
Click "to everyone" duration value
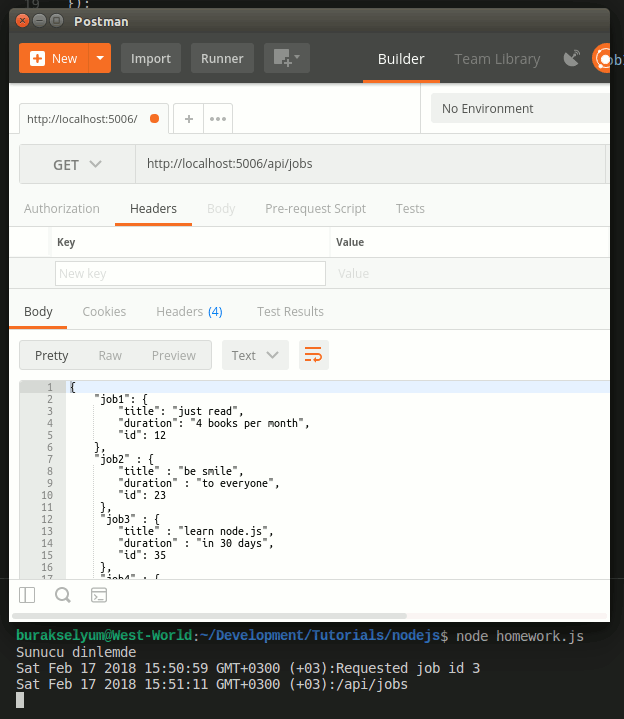[235, 483]
